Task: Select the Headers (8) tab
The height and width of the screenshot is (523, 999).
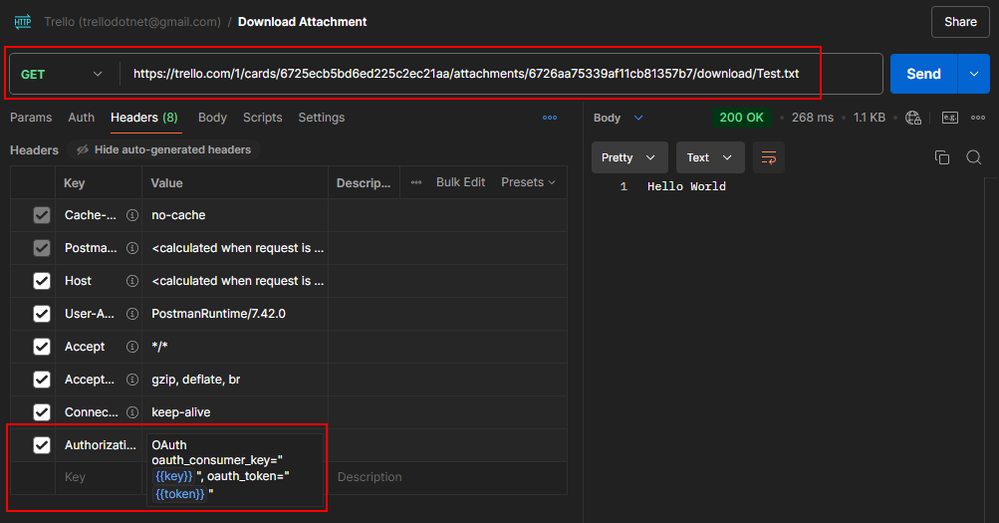Action: click(144, 118)
